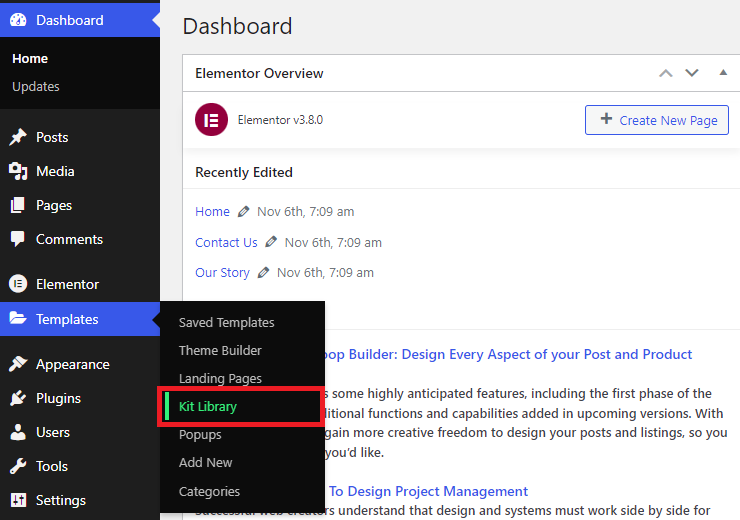740x520 pixels.
Task: Click the Settings sliders icon
Action: [x=18, y=500]
